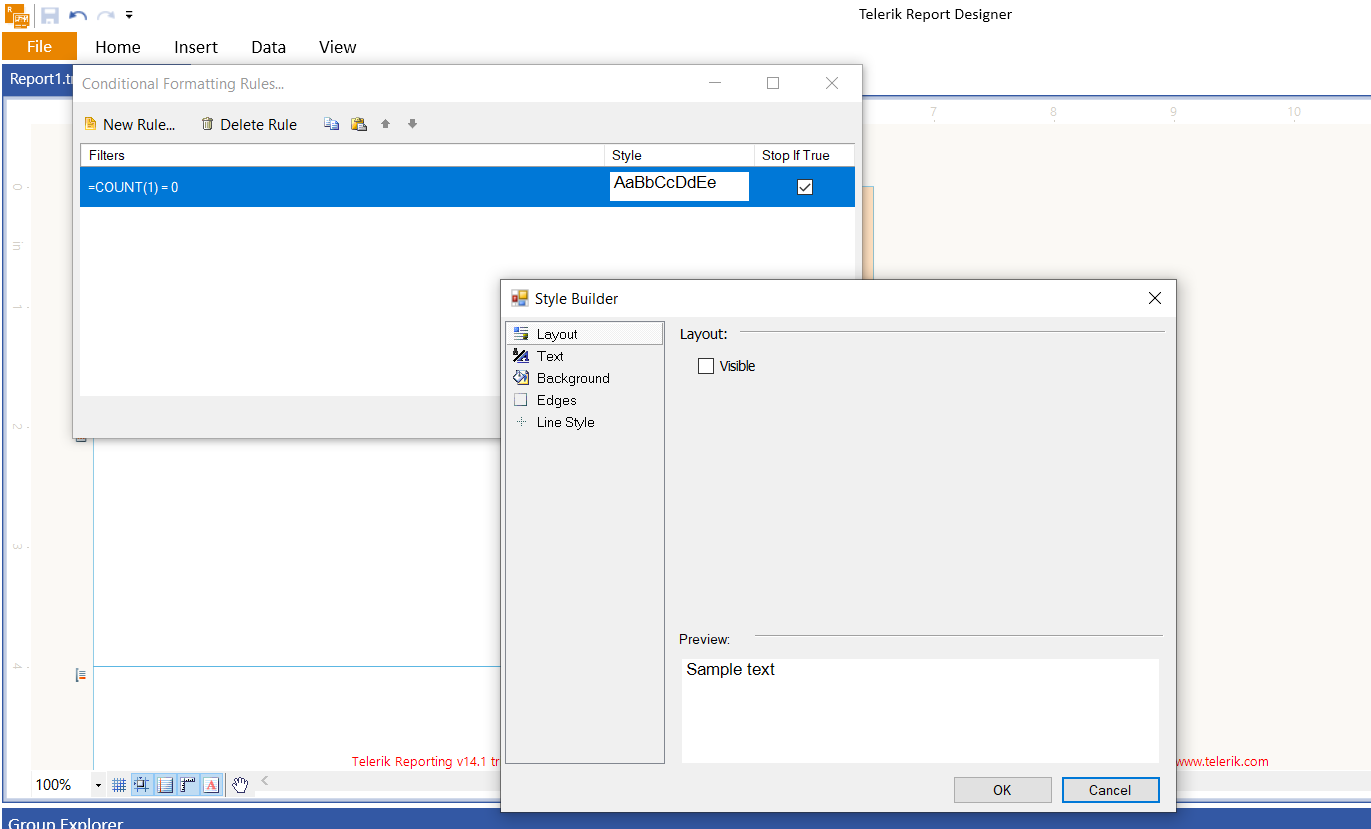Click the horizontal scrollbar left arrow
Image resolution: width=1371 pixels, height=829 pixels.
coord(265,781)
